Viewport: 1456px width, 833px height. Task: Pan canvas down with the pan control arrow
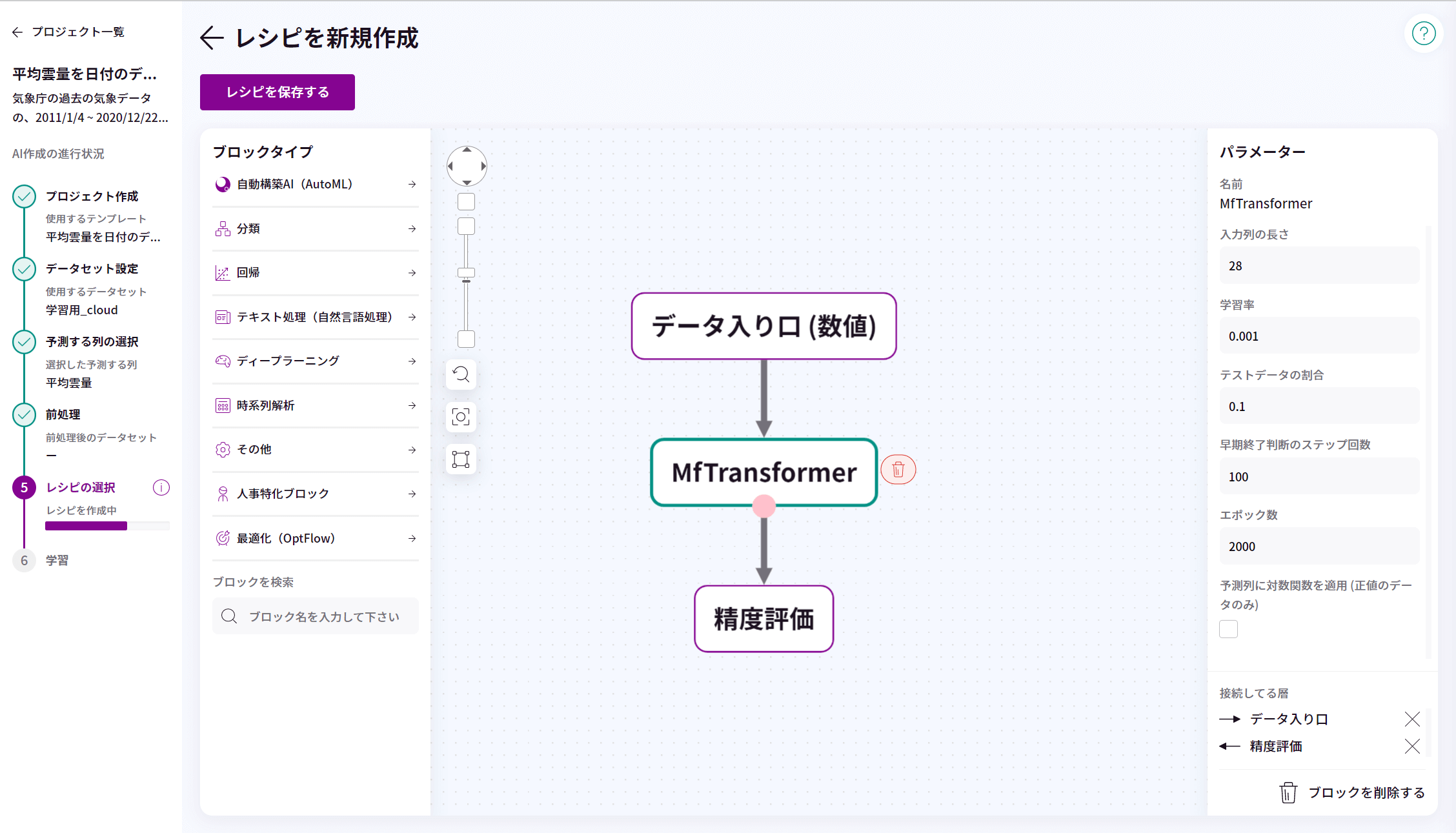467,183
